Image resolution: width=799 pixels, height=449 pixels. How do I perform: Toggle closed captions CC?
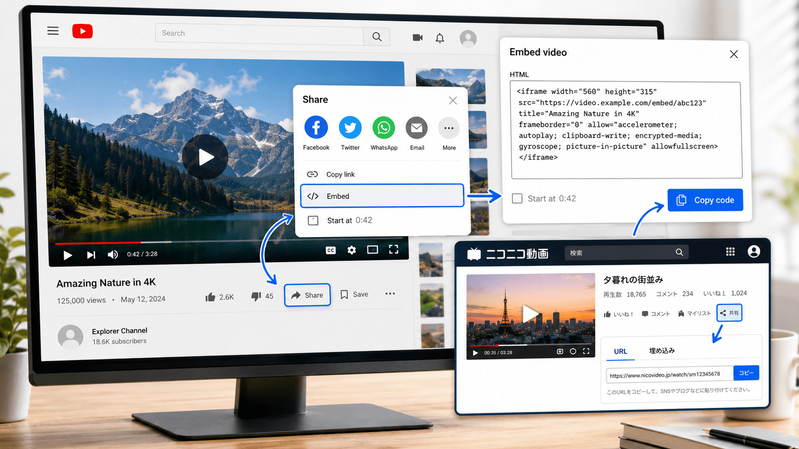(x=331, y=250)
